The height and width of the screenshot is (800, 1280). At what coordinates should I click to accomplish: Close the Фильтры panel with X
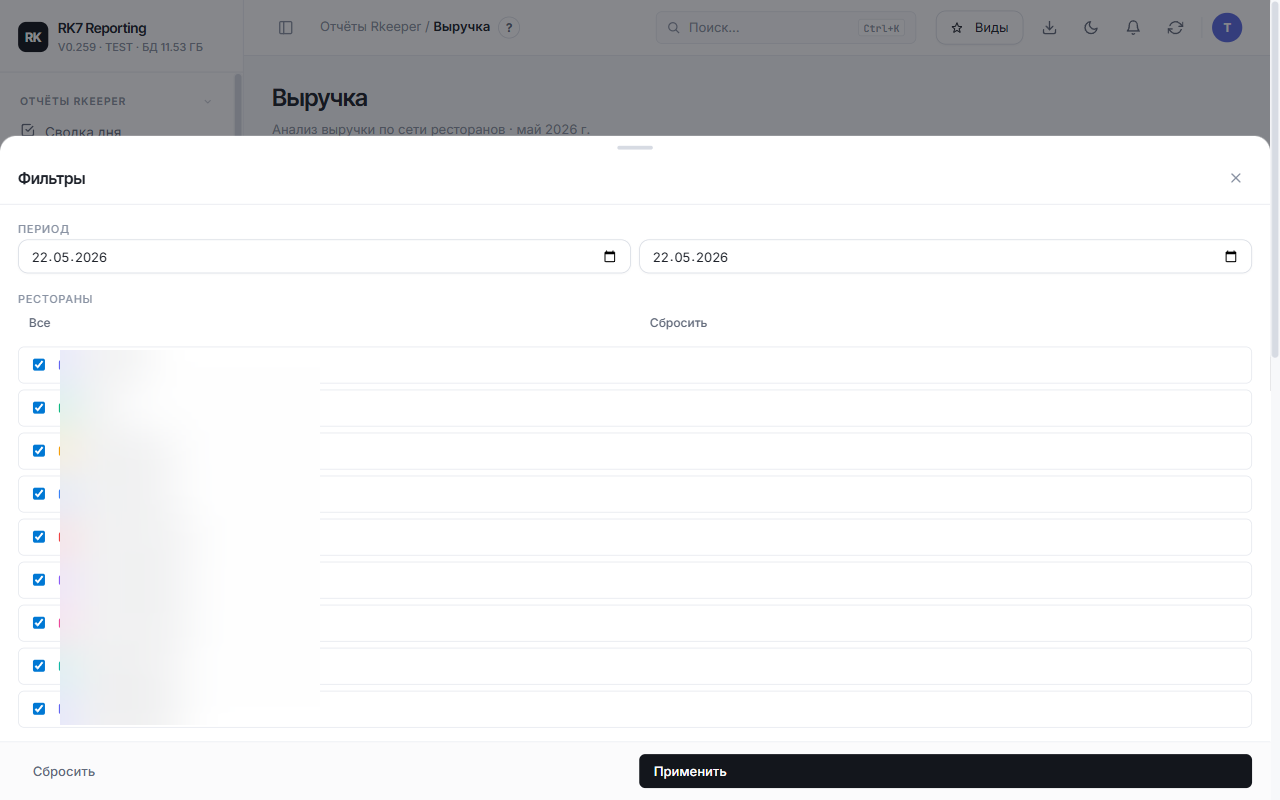[x=1236, y=178]
